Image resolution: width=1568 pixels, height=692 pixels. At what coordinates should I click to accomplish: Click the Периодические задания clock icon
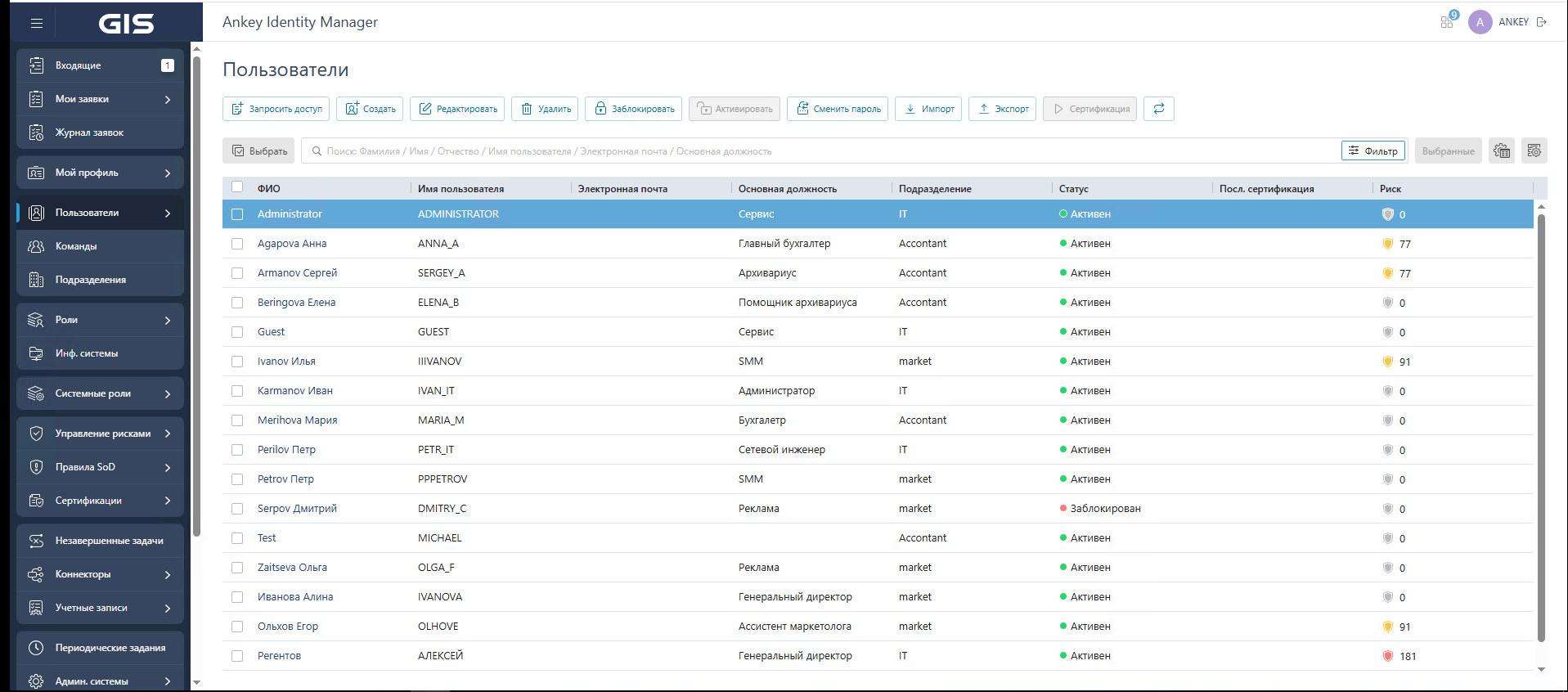click(36, 648)
